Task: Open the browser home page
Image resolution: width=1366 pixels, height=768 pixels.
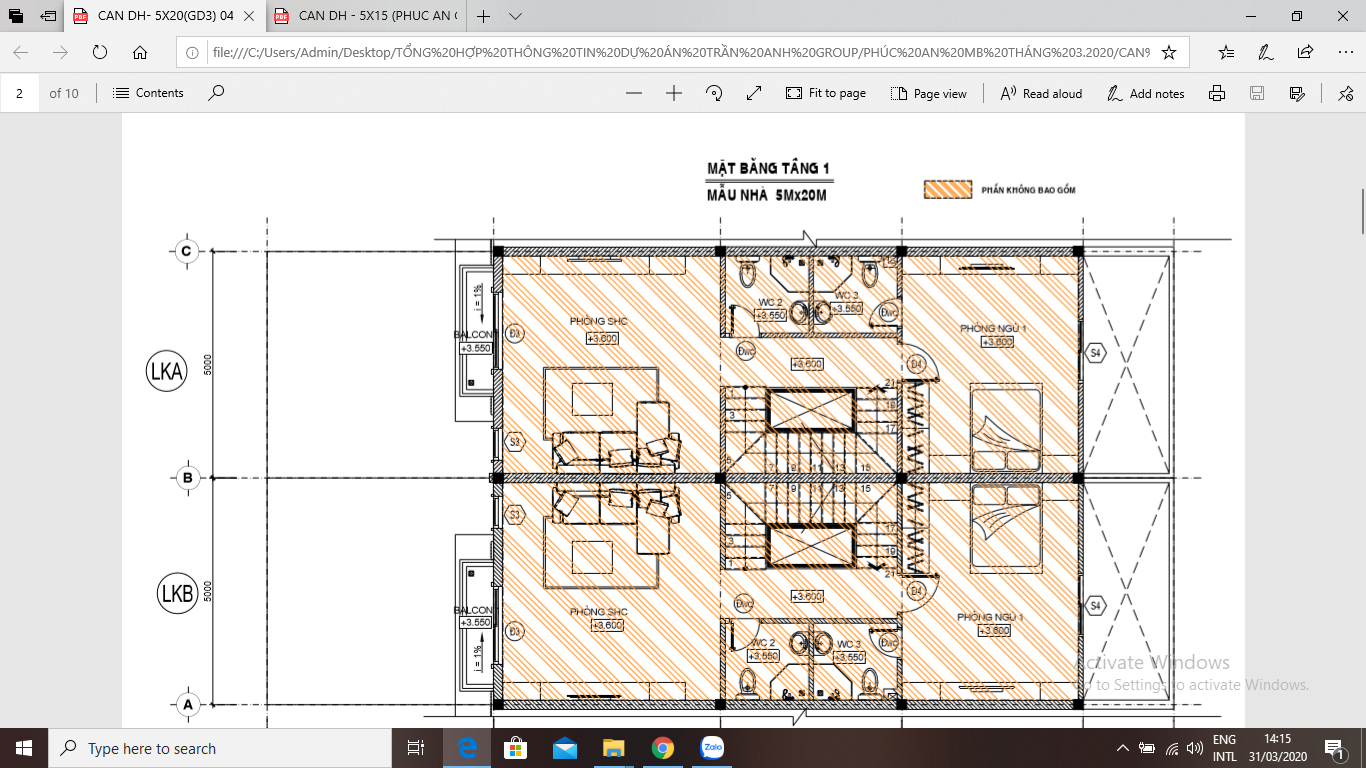Action: pyautogui.click(x=140, y=52)
